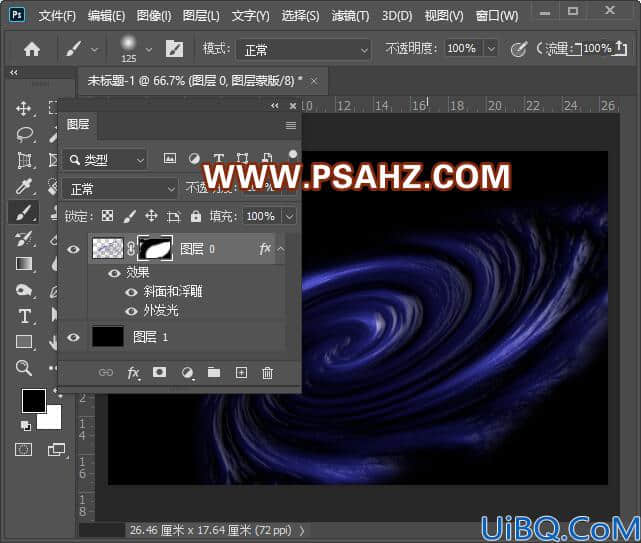Open the 文件(F) menu

(x=57, y=16)
